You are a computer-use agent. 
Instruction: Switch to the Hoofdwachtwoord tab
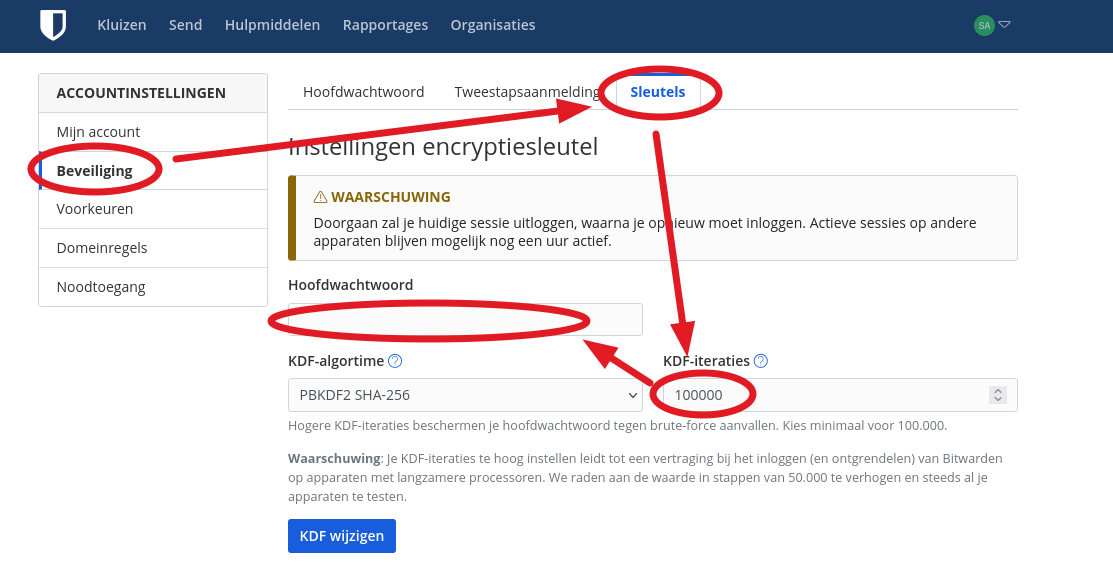click(363, 92)
